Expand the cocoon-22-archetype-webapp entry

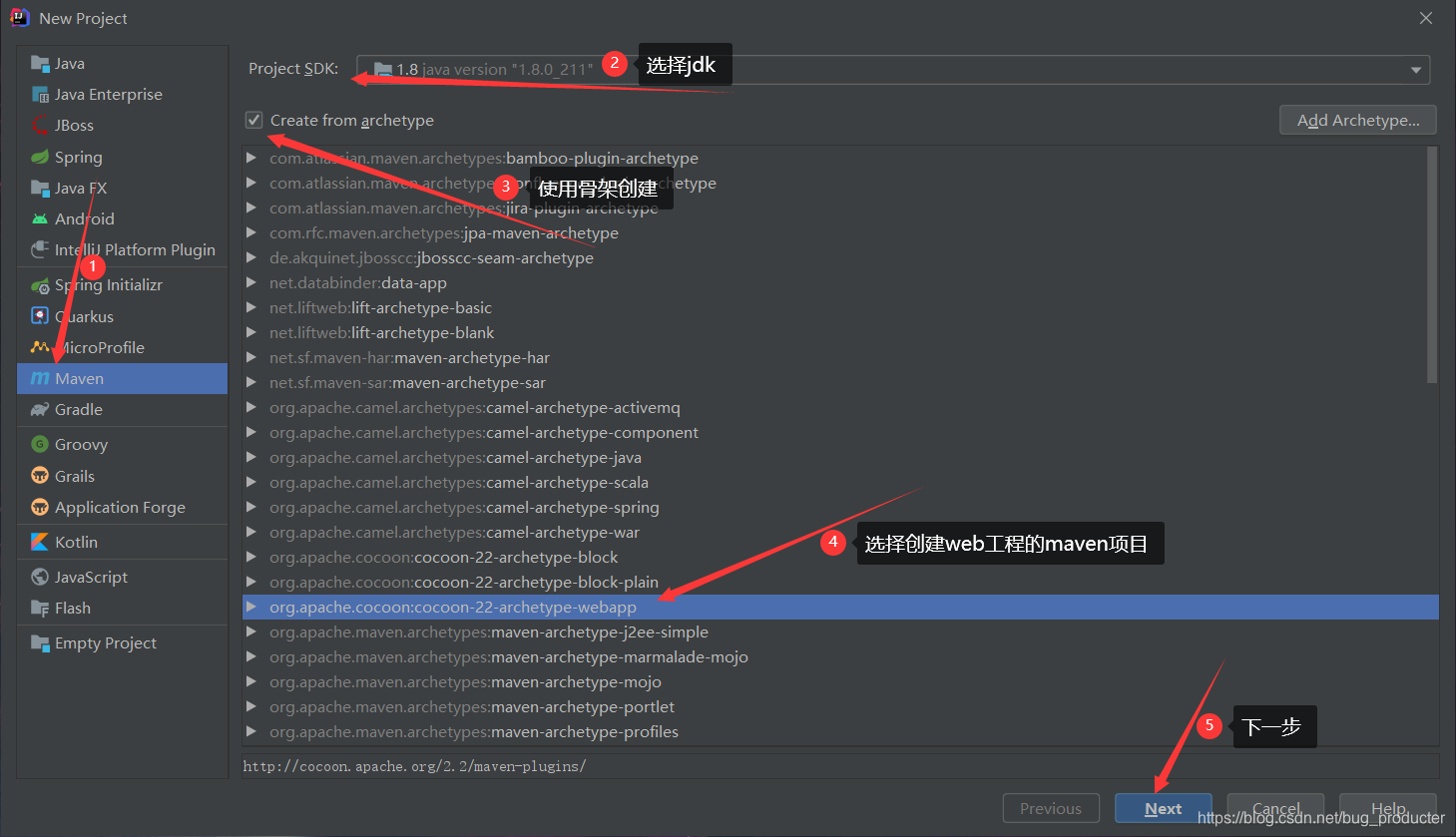click(251, 607)
